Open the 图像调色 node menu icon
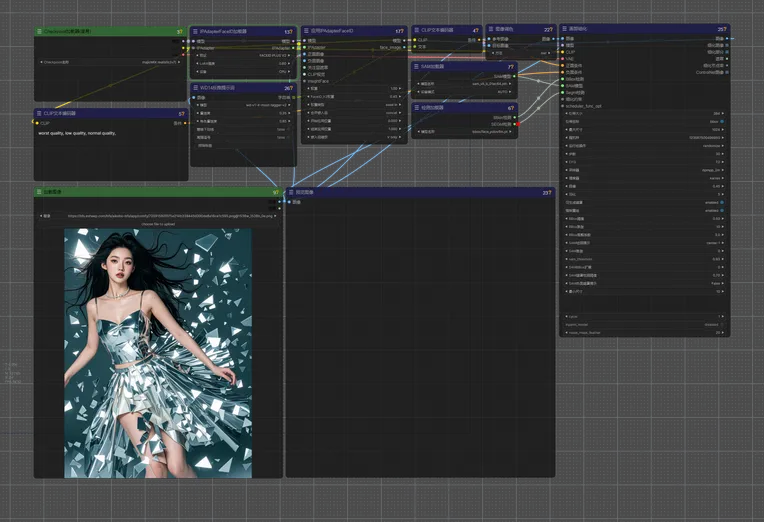 coord(491,29)
